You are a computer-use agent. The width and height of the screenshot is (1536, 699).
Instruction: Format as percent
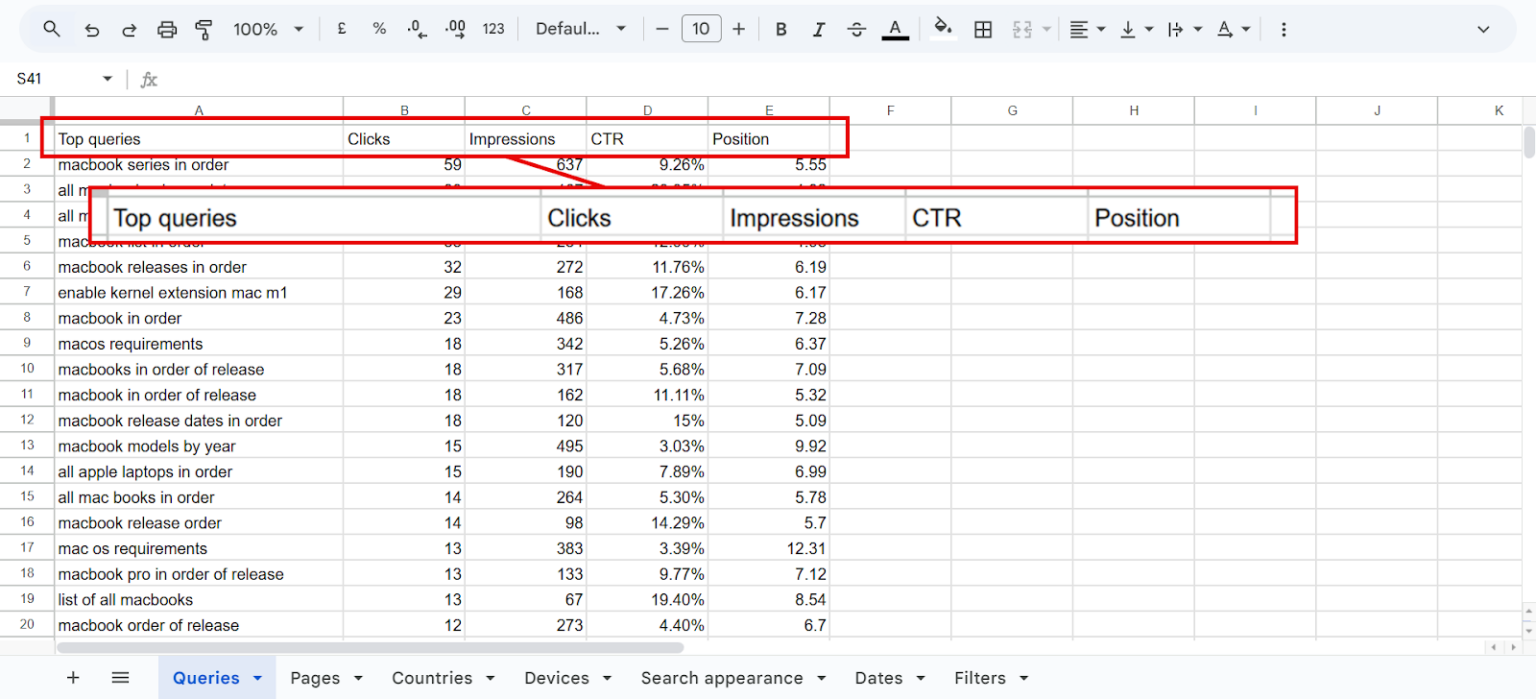(379, 29)
